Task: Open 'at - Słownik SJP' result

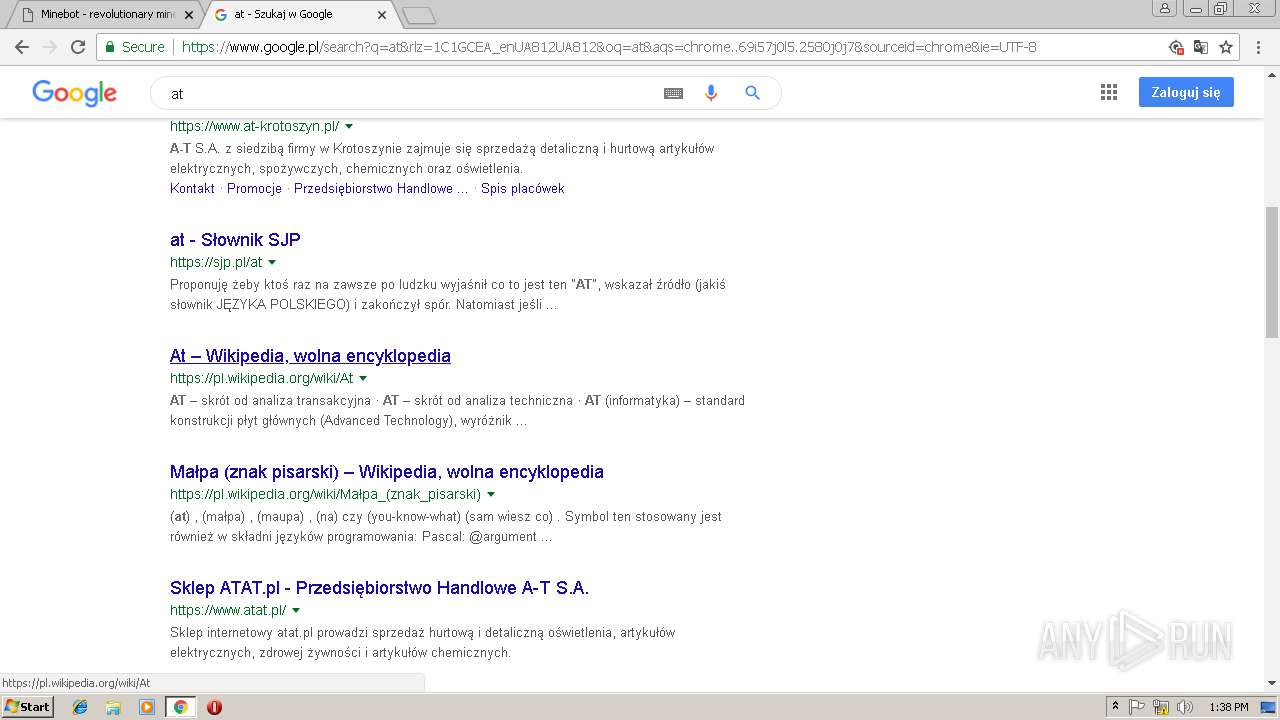Action: click(x=235, y=240)
